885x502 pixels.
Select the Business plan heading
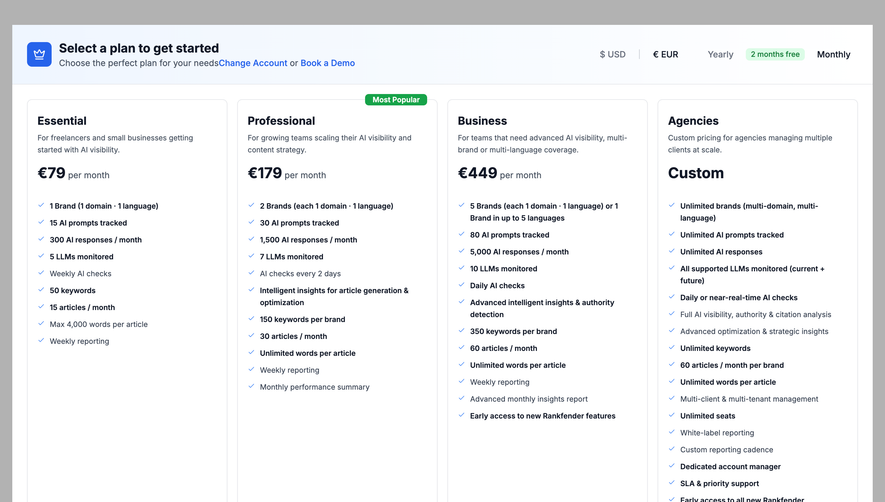(482, 121)
